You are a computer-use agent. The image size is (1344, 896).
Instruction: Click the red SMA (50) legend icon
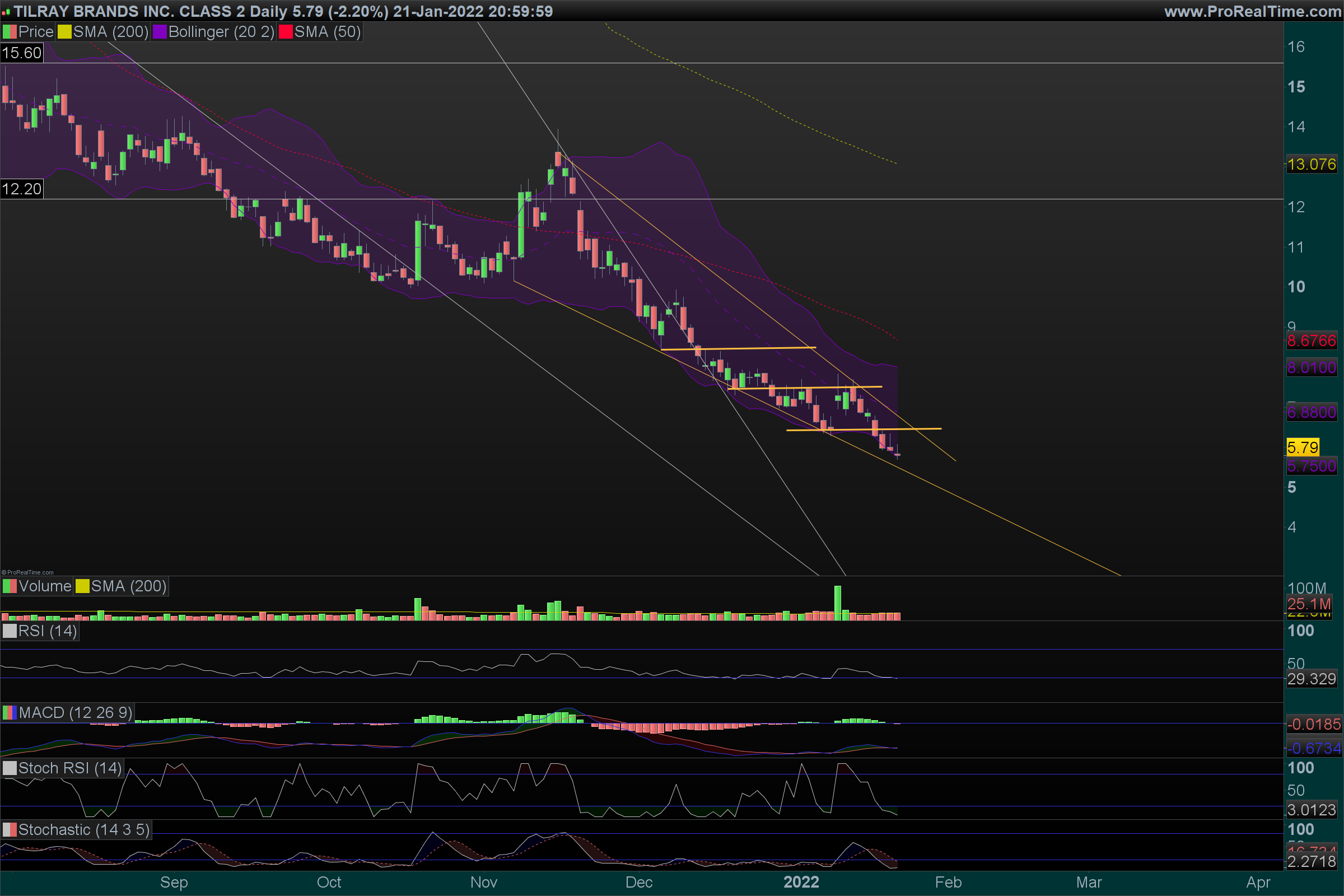click(x=285, y=32)
